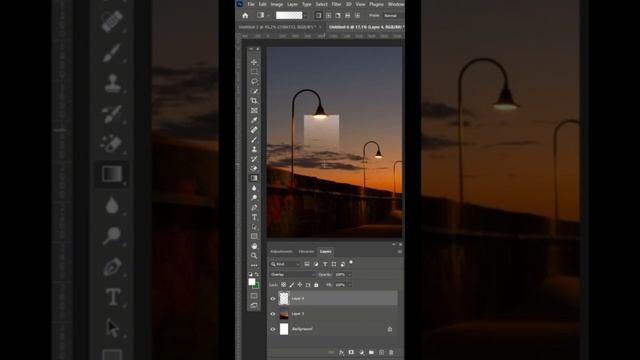Open the layer filter Kind dropdown
This screenshot has height=360, width=640.
285,264
